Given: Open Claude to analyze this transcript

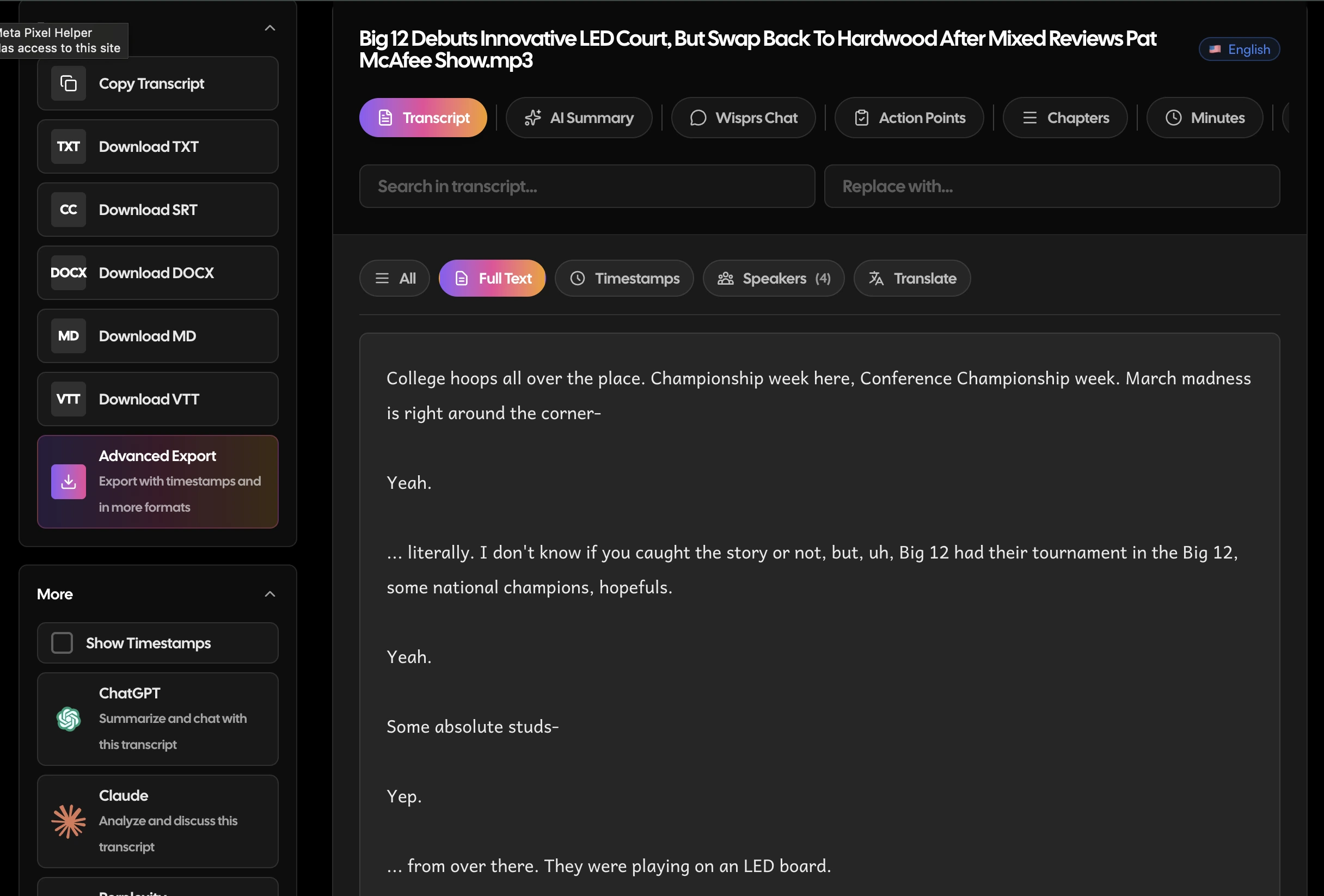Looking at the screenshot, I should 158,821.
